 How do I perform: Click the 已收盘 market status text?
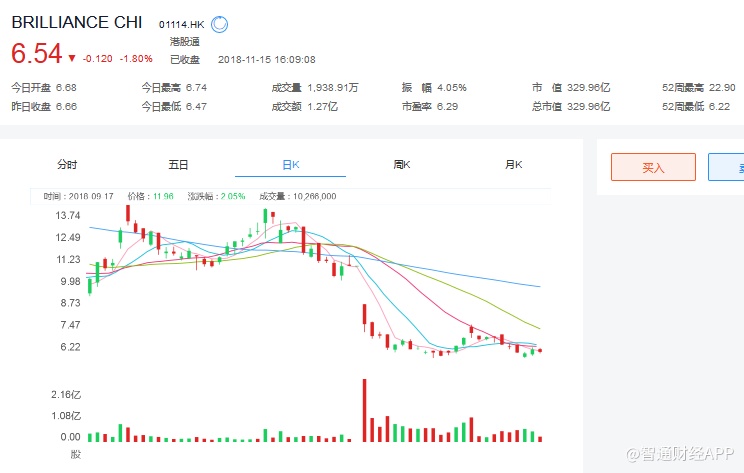tap(187, 58)
